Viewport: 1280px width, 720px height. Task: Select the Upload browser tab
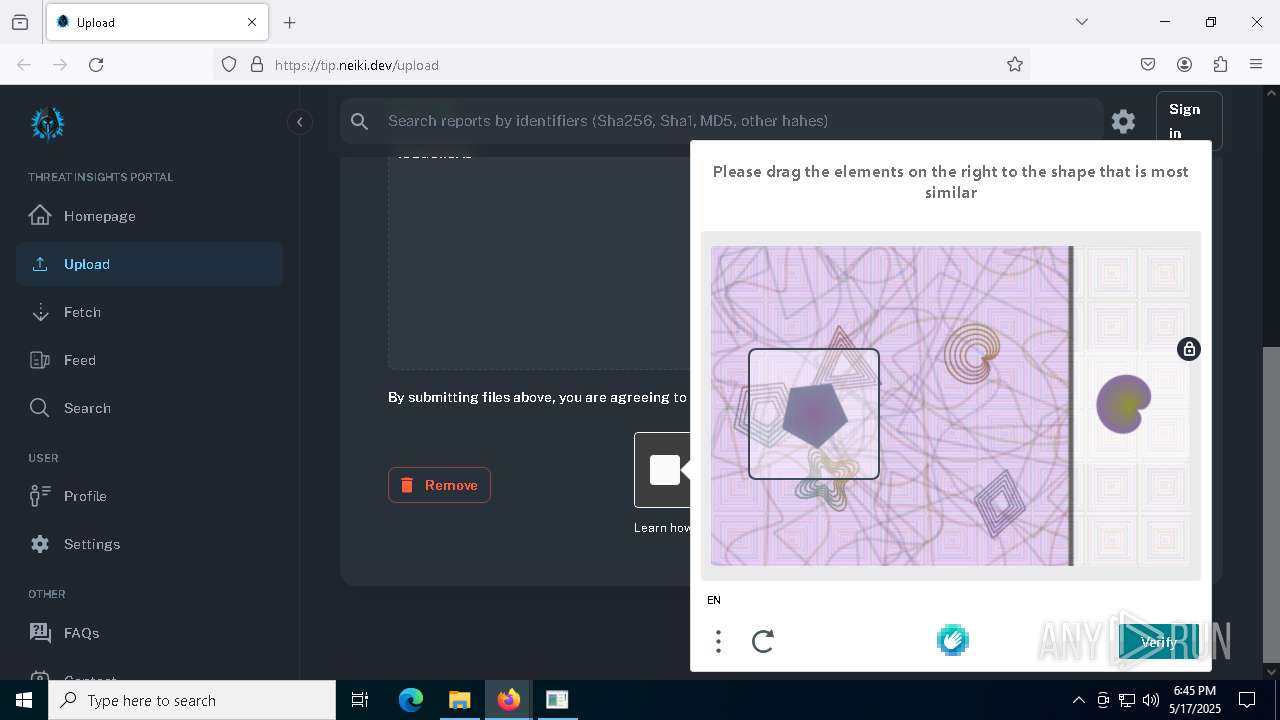coord(156,22)
